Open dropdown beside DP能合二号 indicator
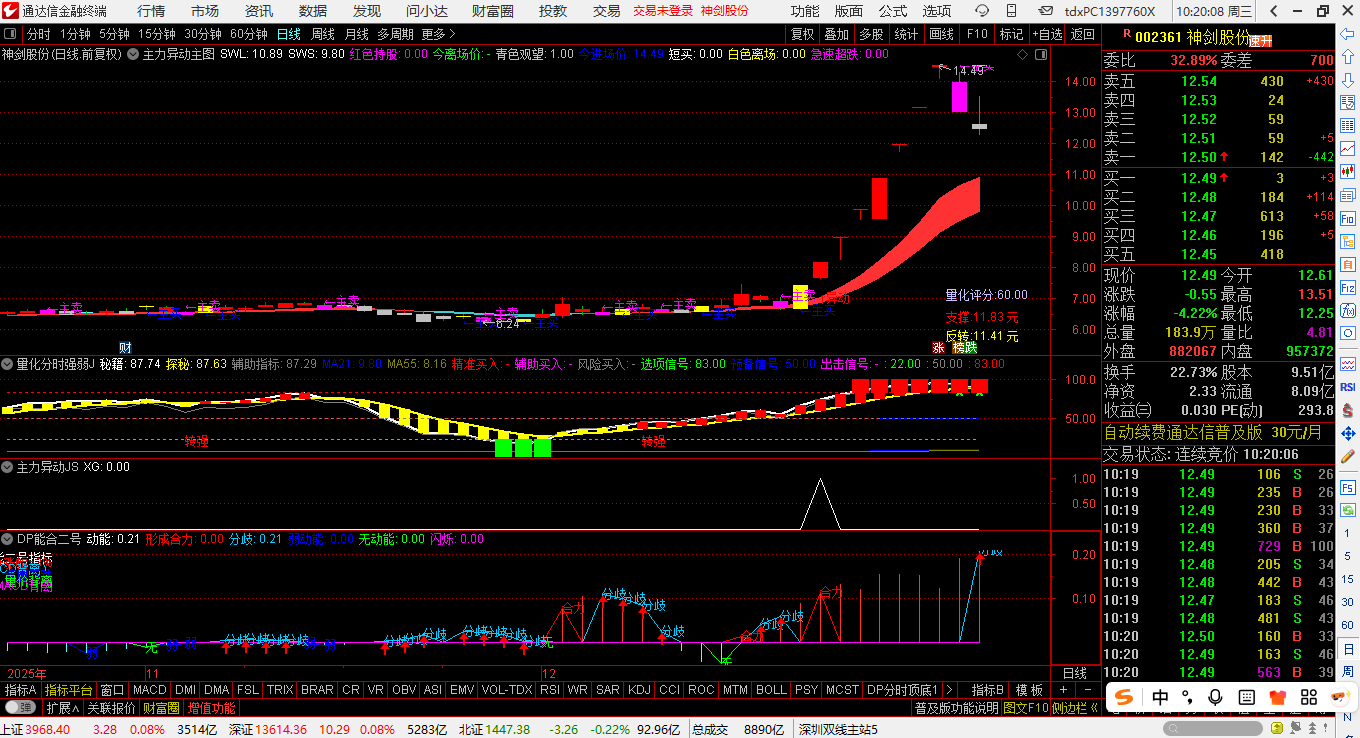Viewport: 1360px width, 738px height. (8, 539)
